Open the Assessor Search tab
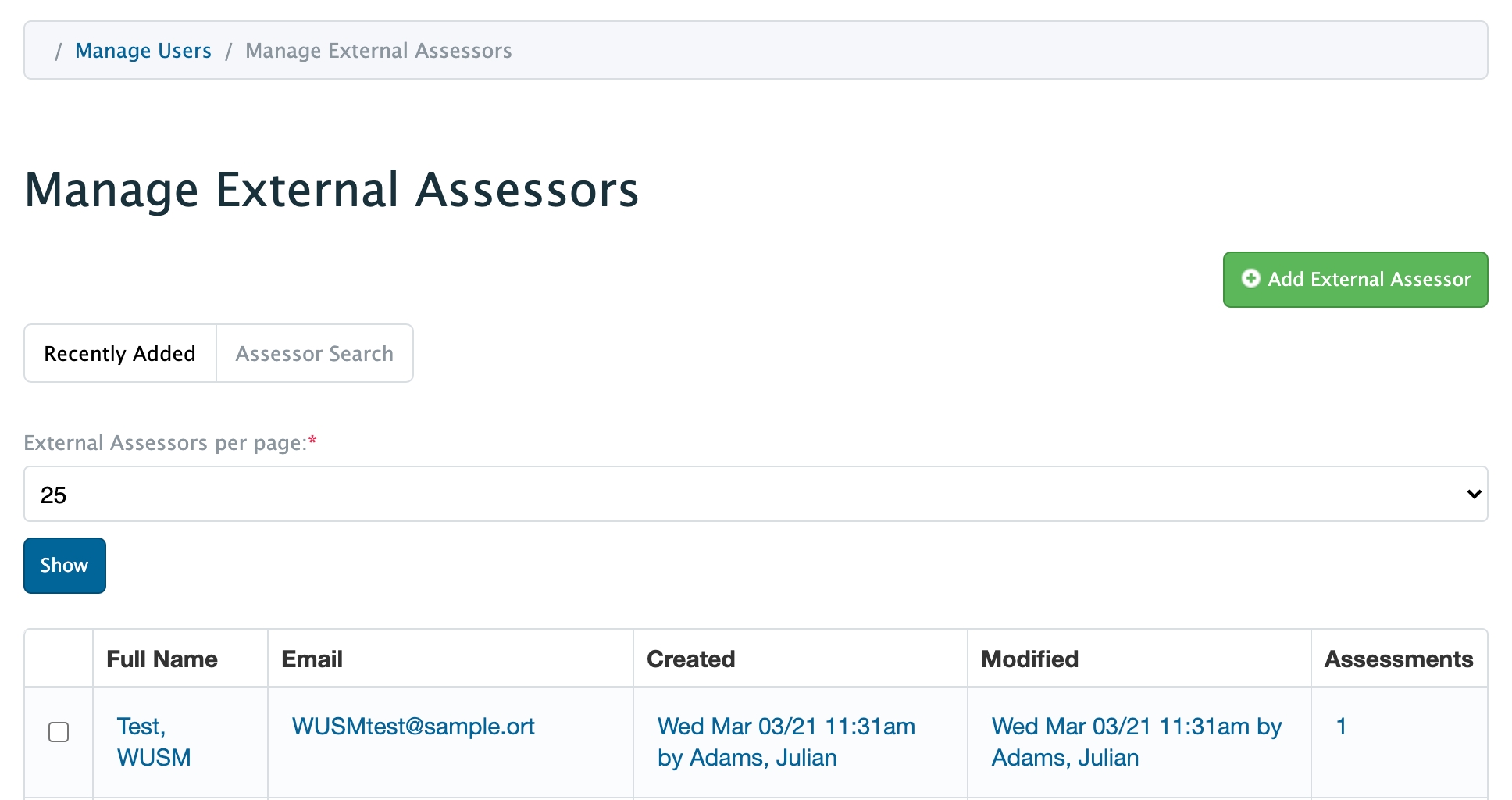 click(314, 354)
